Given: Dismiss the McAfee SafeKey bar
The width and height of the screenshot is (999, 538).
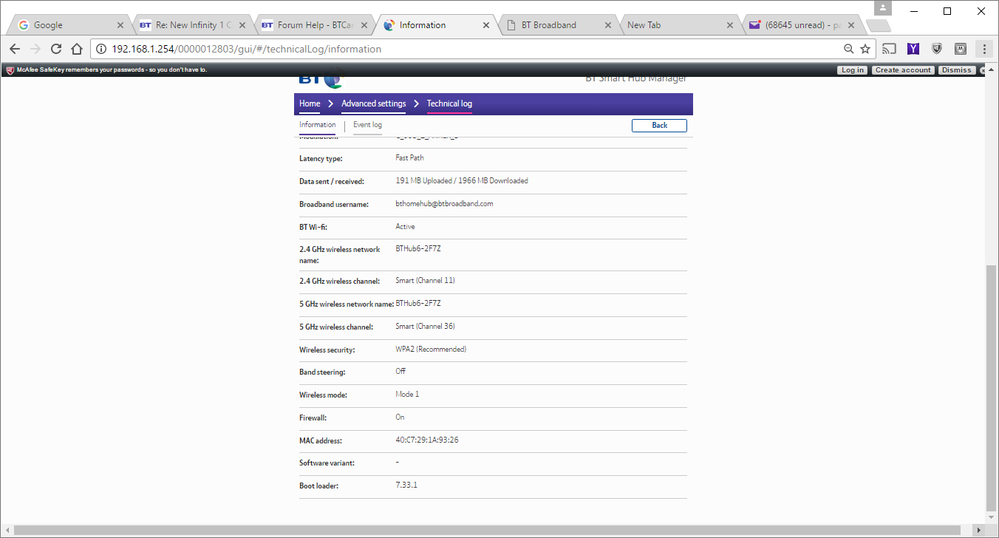Looking at the screenshot, I should [956, 70].
